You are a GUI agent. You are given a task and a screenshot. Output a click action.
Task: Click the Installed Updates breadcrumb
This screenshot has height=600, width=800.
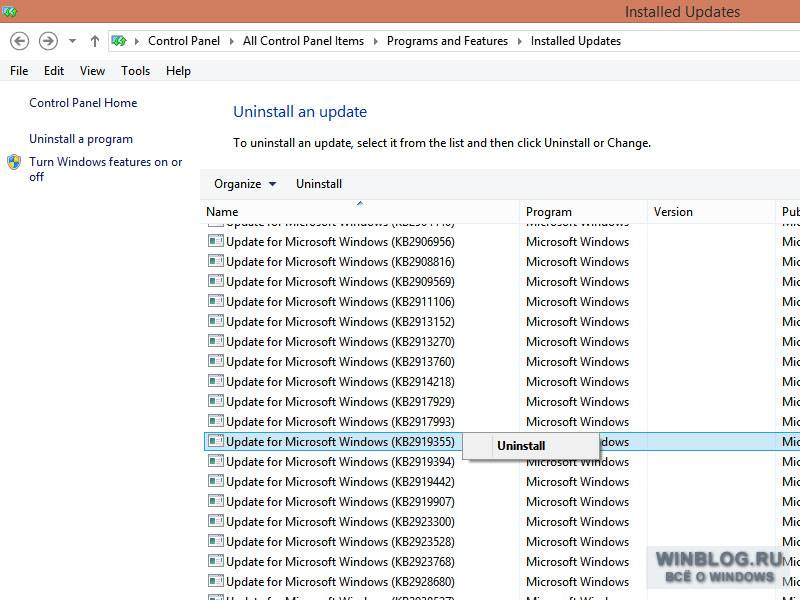[x=576, y=41]
